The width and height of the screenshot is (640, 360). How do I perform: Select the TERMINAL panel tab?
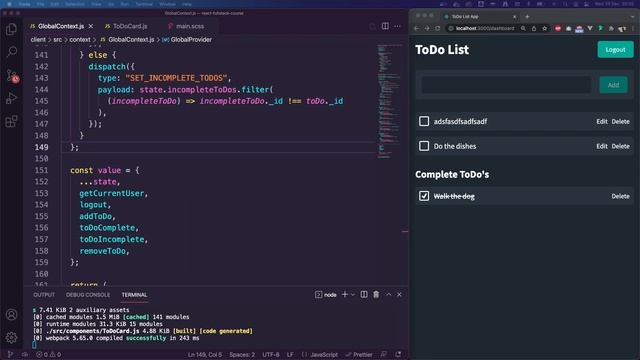[134, 295]
